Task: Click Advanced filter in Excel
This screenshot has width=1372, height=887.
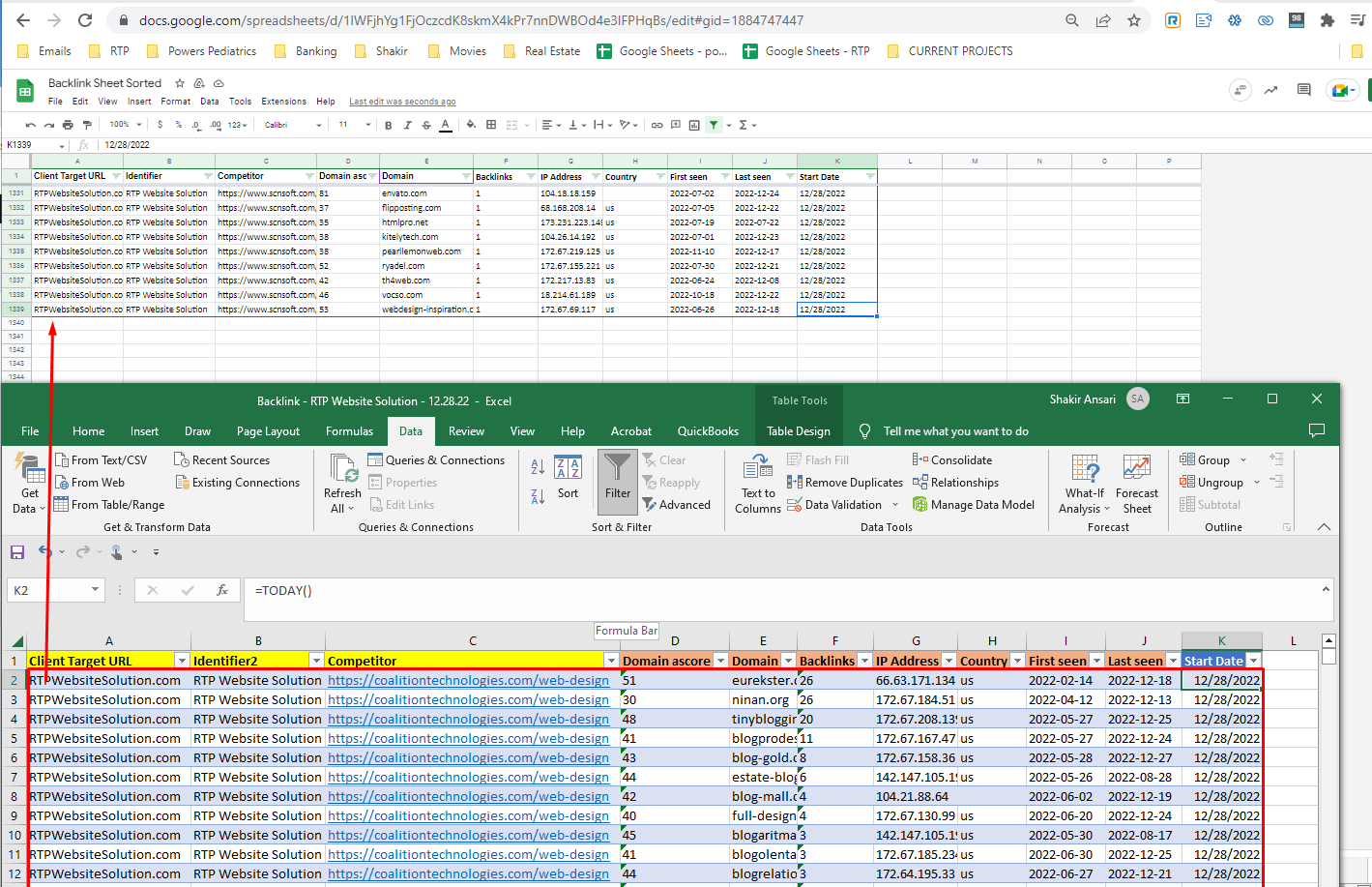Action: (x=676, y=505)
